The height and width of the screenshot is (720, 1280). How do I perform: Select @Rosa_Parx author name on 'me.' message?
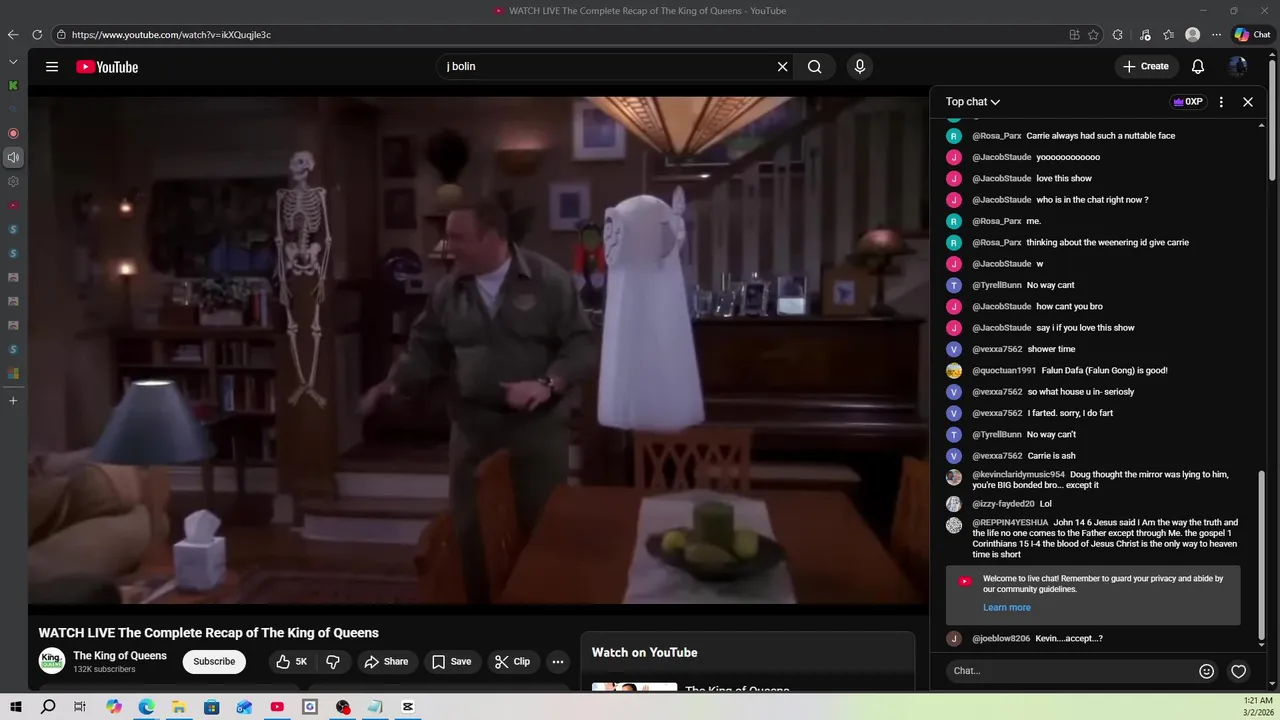click(x=997, y=221)
